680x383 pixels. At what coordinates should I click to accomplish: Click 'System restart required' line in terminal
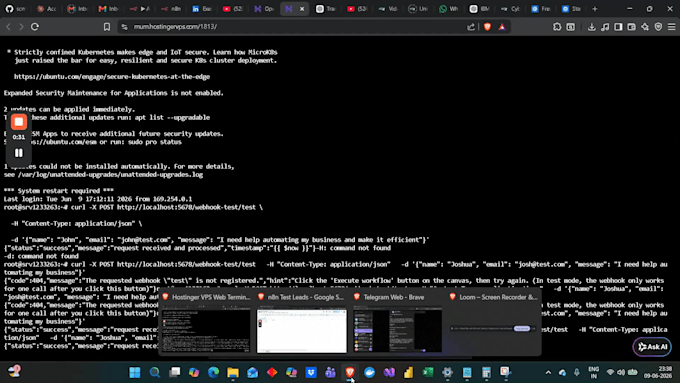pos(59,191)
